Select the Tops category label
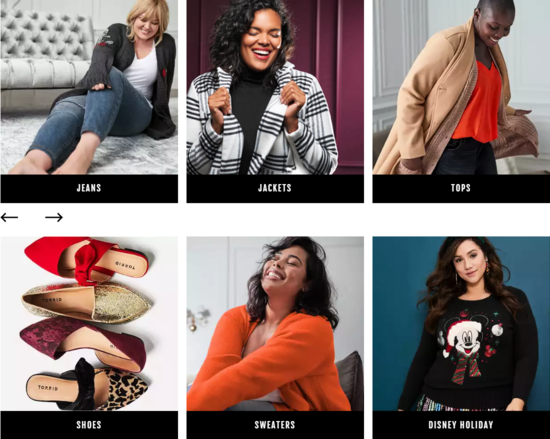The height and width of the screenshot is (439, 550). (461, 188)
